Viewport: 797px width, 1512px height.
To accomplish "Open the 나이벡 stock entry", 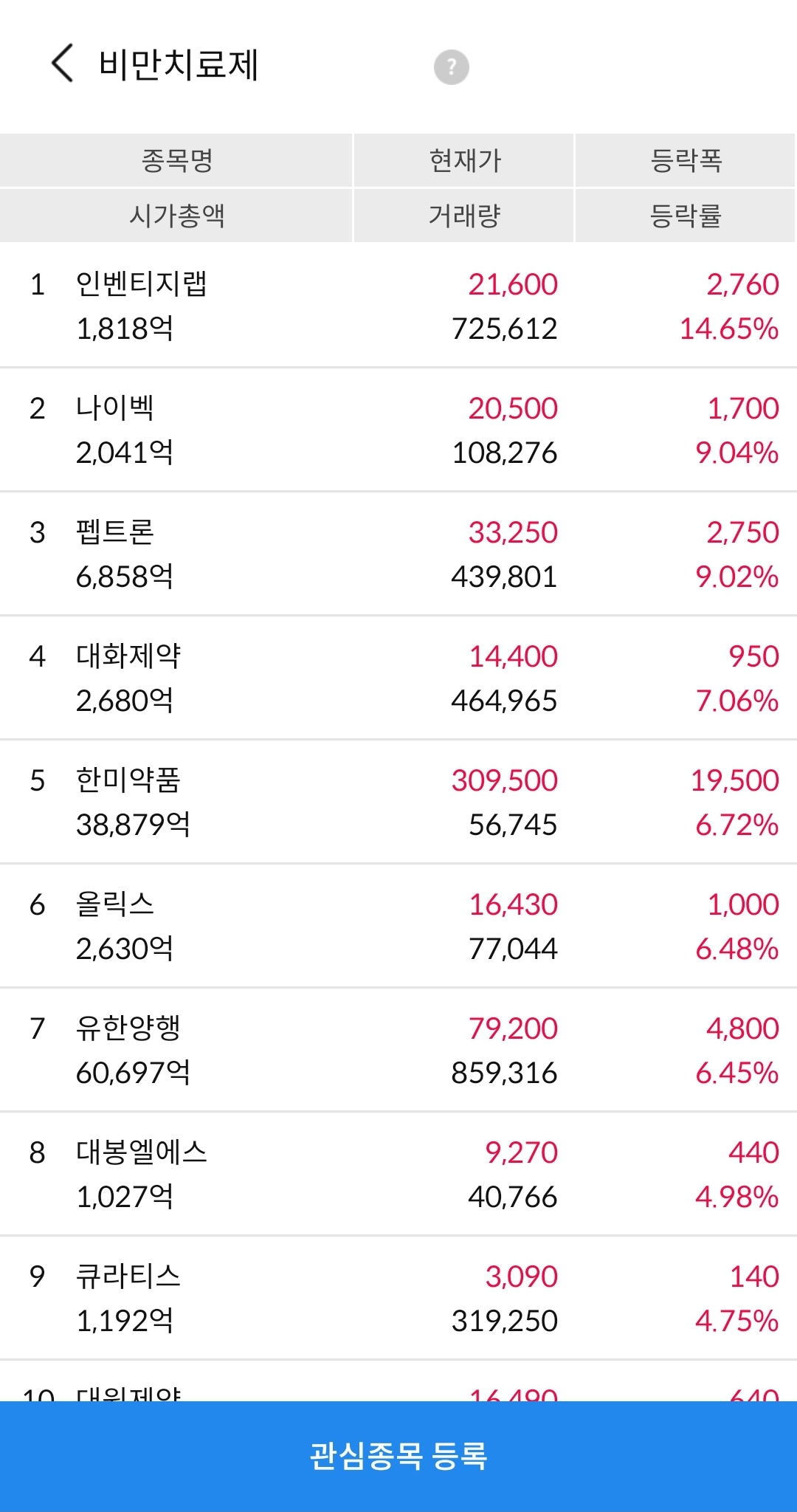I will click(x=398, y=430).
